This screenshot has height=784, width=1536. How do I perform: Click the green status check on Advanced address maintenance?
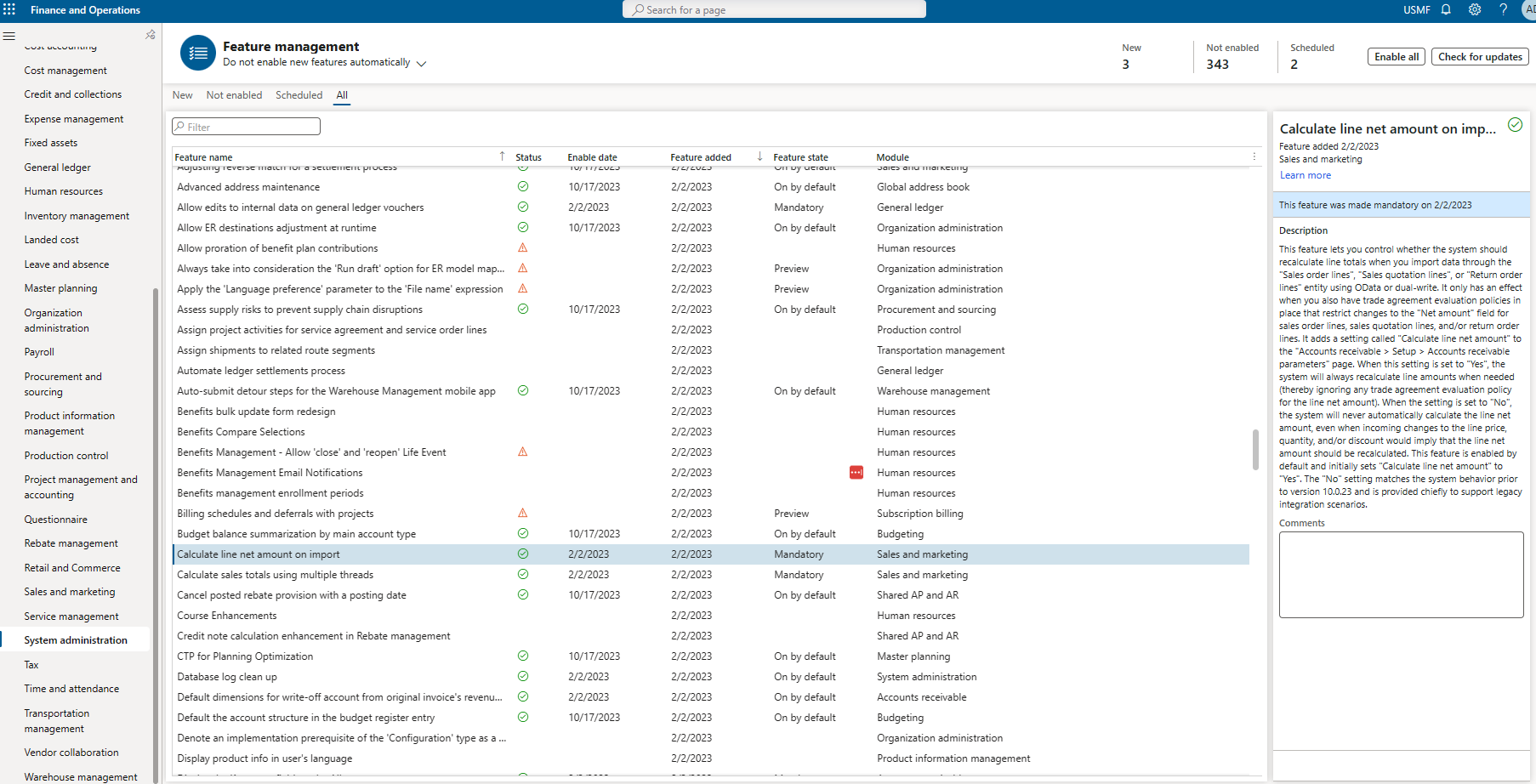[x=523, y=186]
